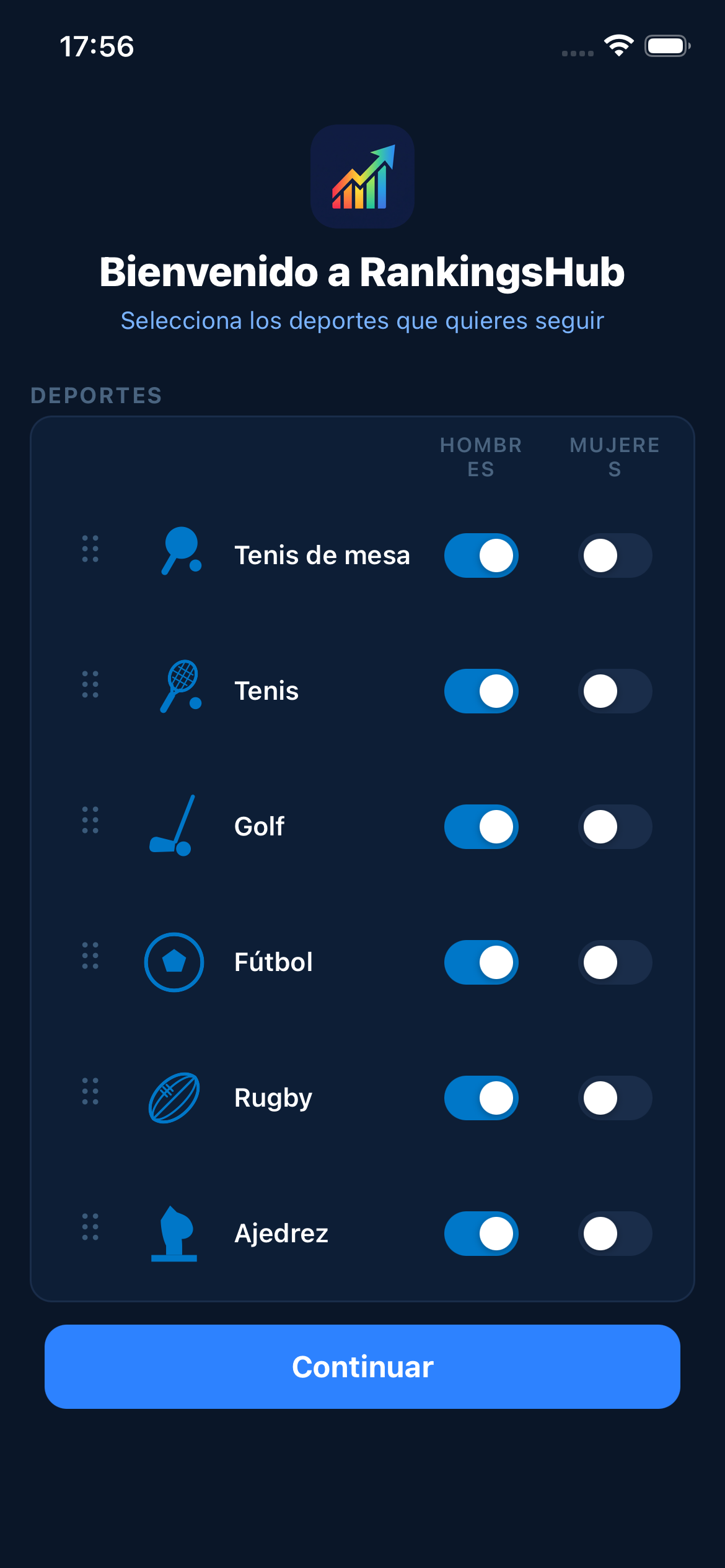Viewport: 725px width, 1568px height.
Task: Turn off Hombres switch for Golf
Action: (481, 827)
